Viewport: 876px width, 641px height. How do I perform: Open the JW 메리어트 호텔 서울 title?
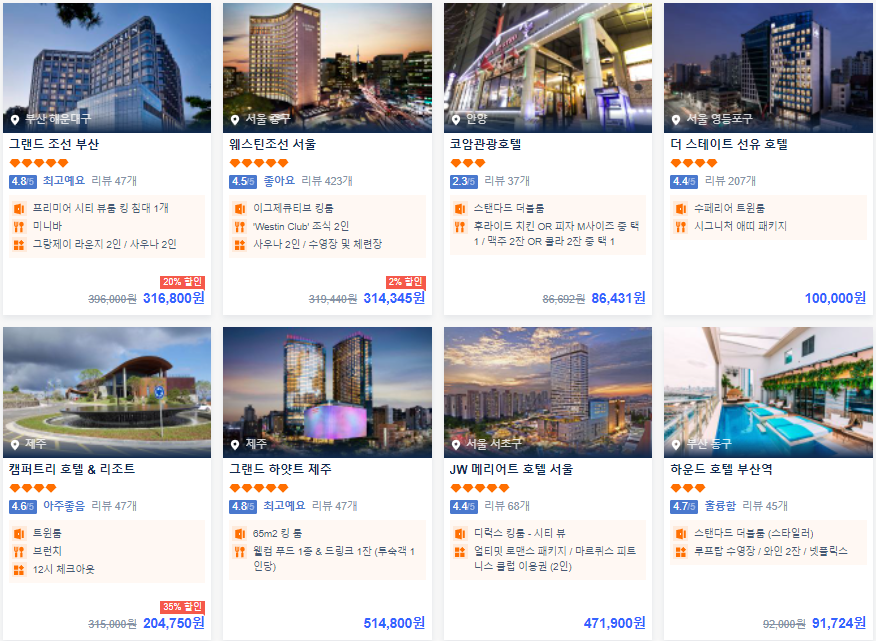511,469
